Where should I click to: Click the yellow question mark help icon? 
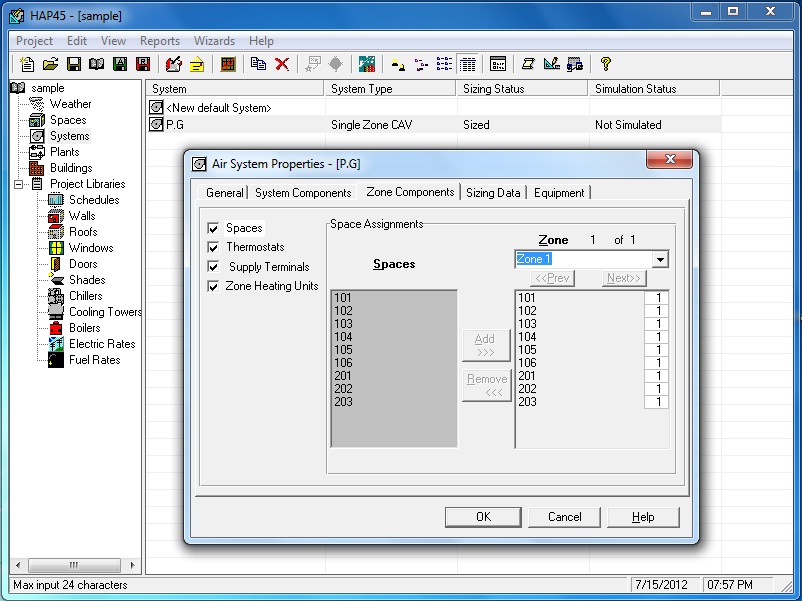(x=606, y=65)
